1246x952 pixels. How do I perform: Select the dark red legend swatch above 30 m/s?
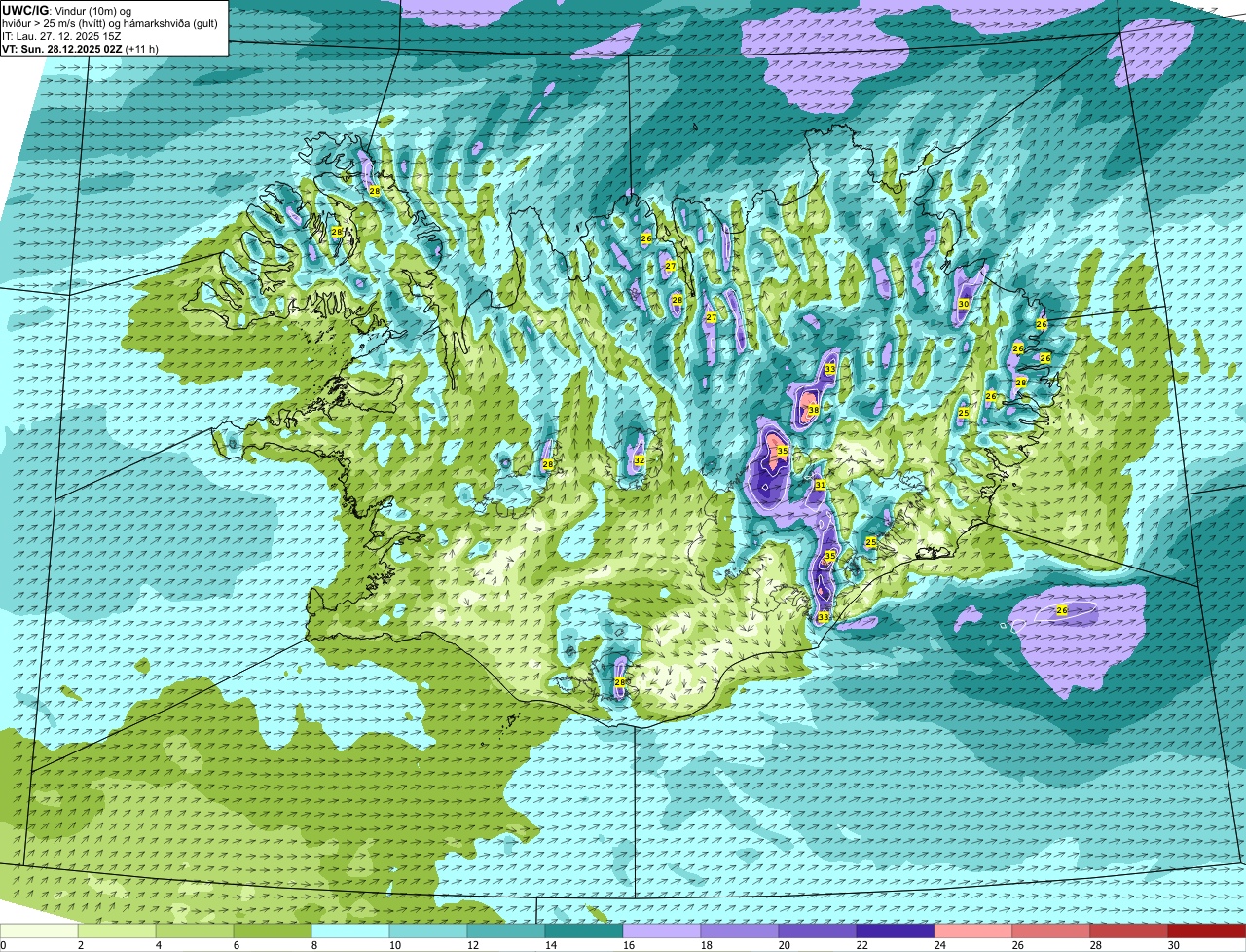click(1207, 932)
